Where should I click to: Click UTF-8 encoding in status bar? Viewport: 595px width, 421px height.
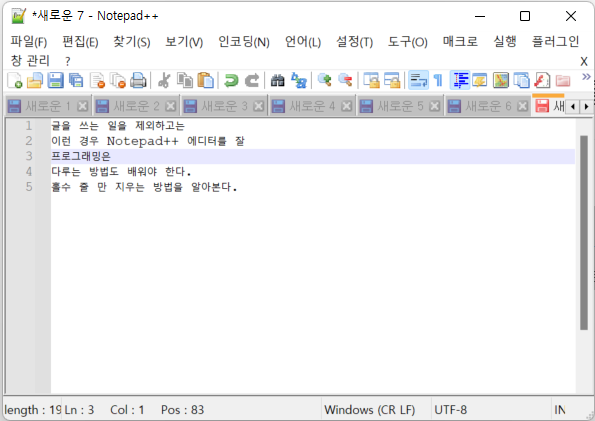(450, 410)
